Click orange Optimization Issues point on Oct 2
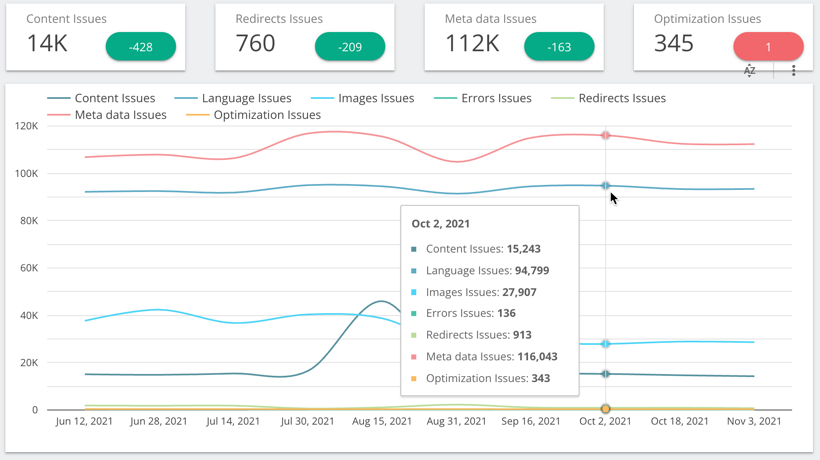Viewport: 820px width, 460px height. [605, 409]
